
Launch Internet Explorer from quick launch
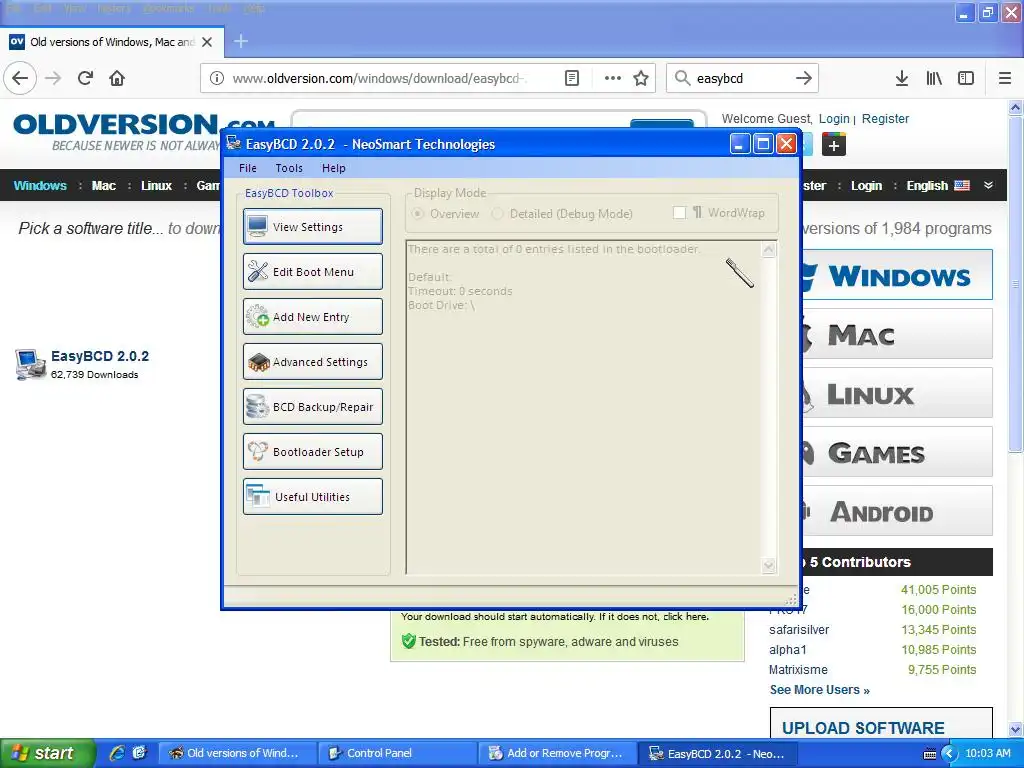tap(117, 753)
